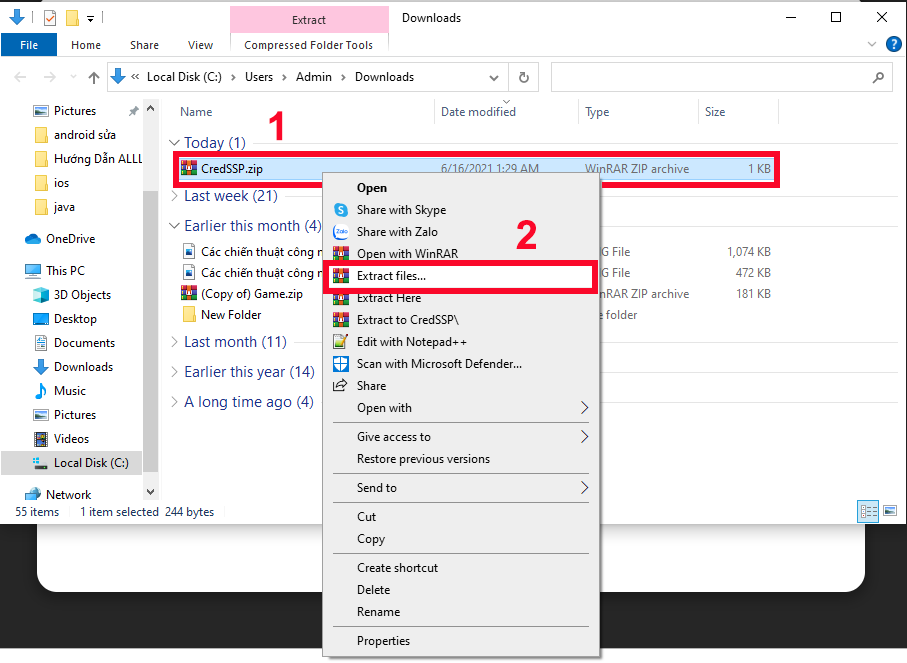907x663 pixels.
Task: Click the Scan with Microsoft Defender shield
Action: [341, 364]
